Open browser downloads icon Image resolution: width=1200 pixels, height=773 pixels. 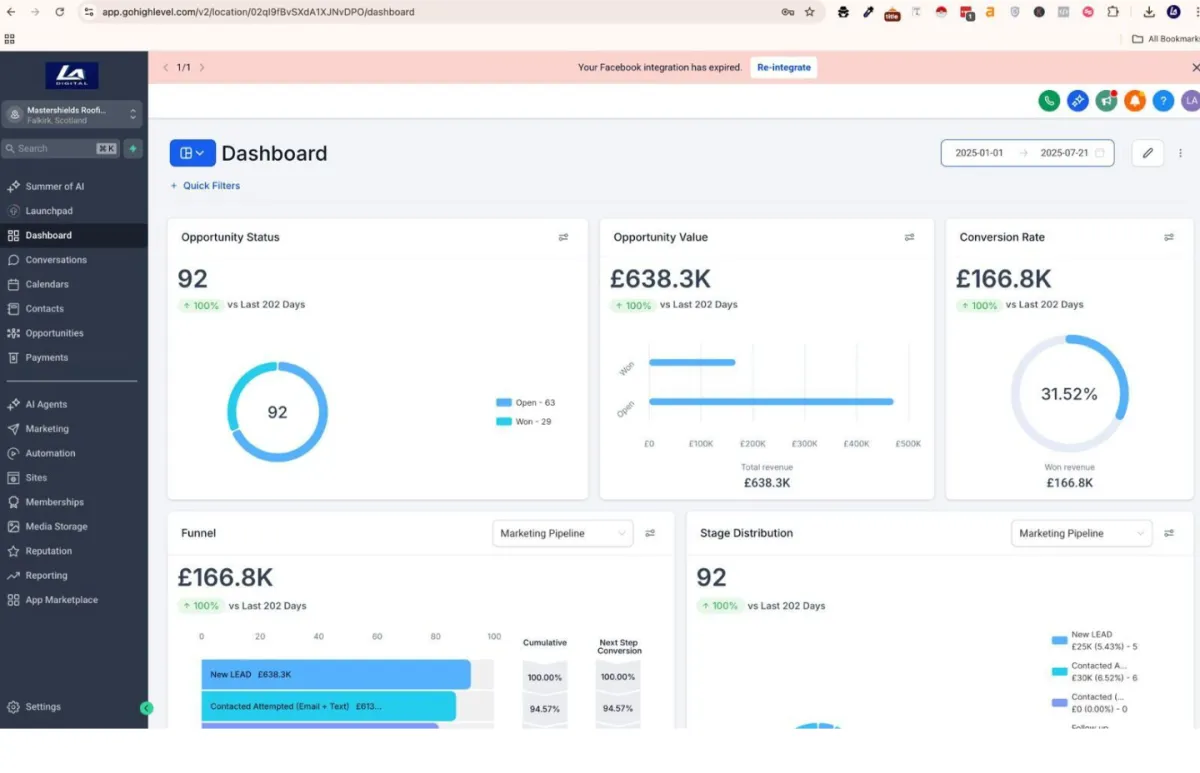[x=1149, y=12]
